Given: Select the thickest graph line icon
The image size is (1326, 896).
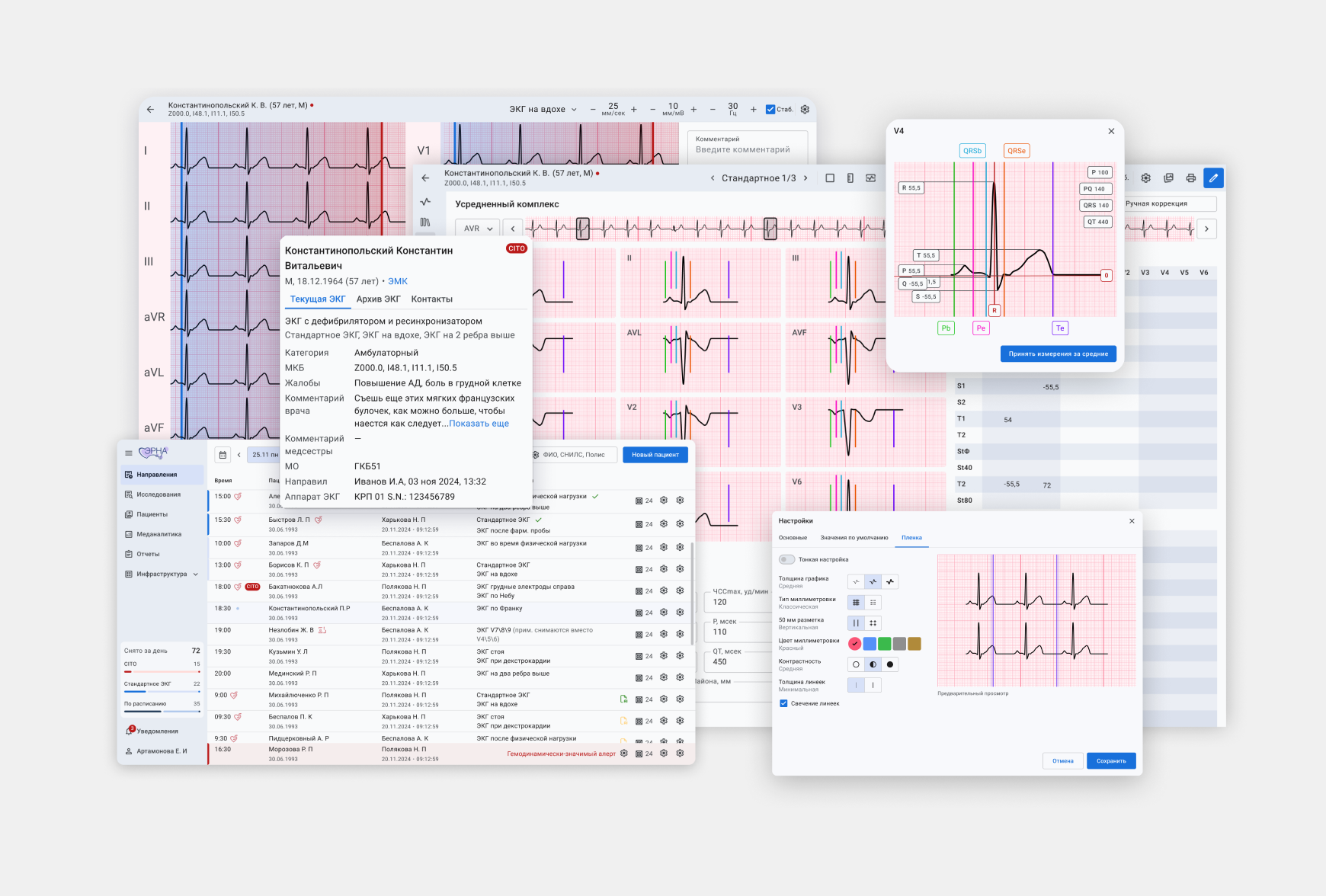Looking at the screenshot, I should click(x=890, y=582).
